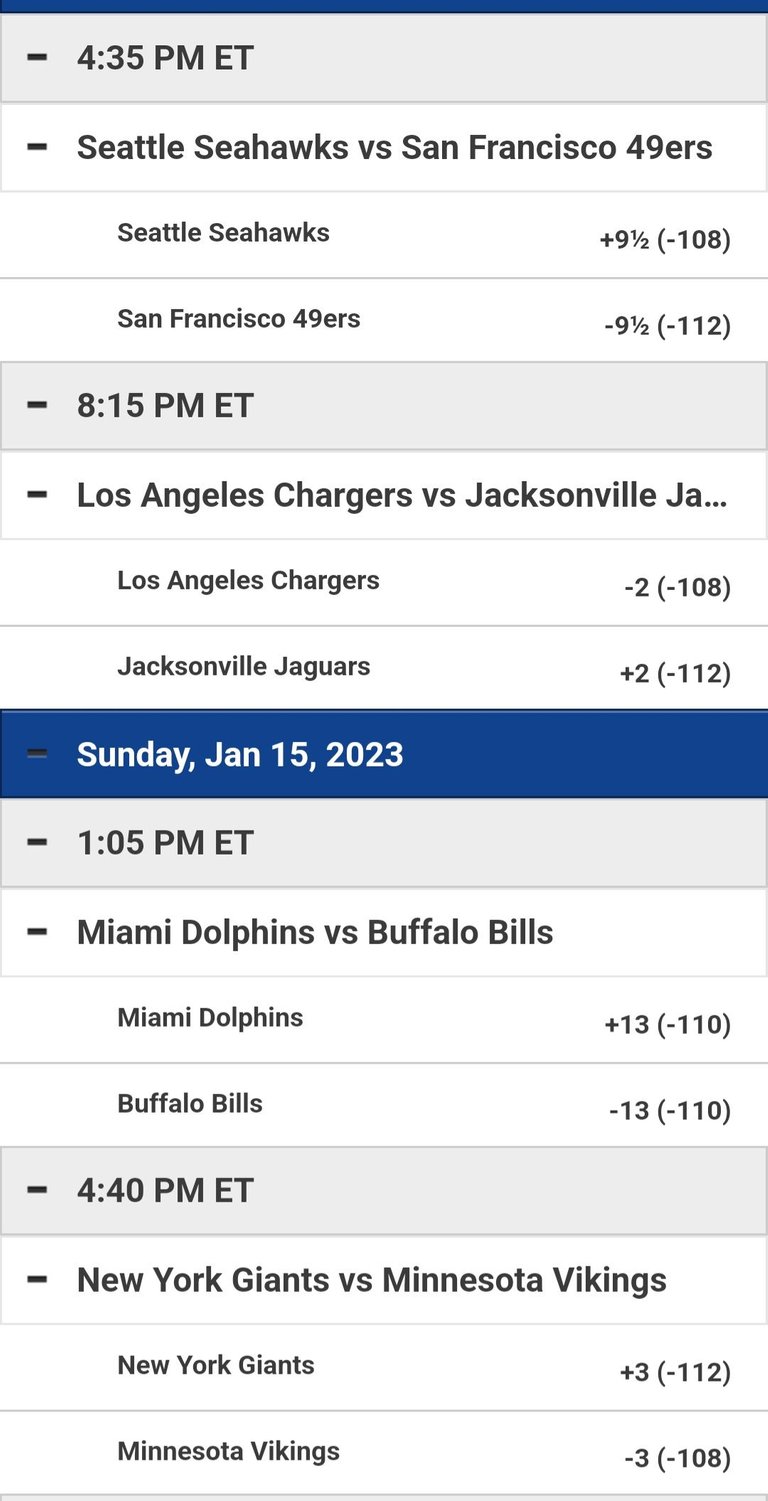Collapse the 4:40 PM ET time section
The width and height of the screenshot is (768, 1501).
[x=37, y=1190]
